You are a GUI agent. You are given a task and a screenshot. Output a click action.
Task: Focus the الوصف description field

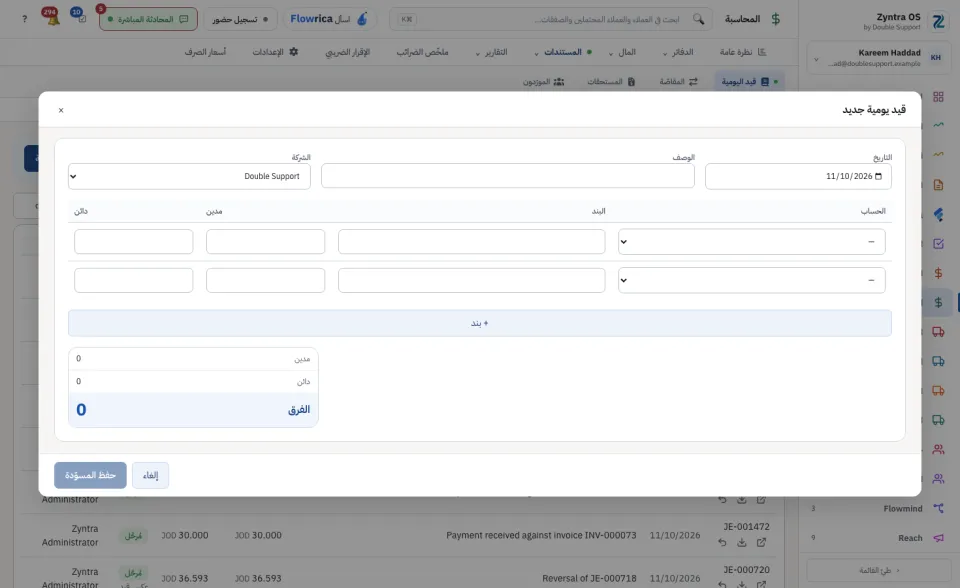(x=508, y=176)
